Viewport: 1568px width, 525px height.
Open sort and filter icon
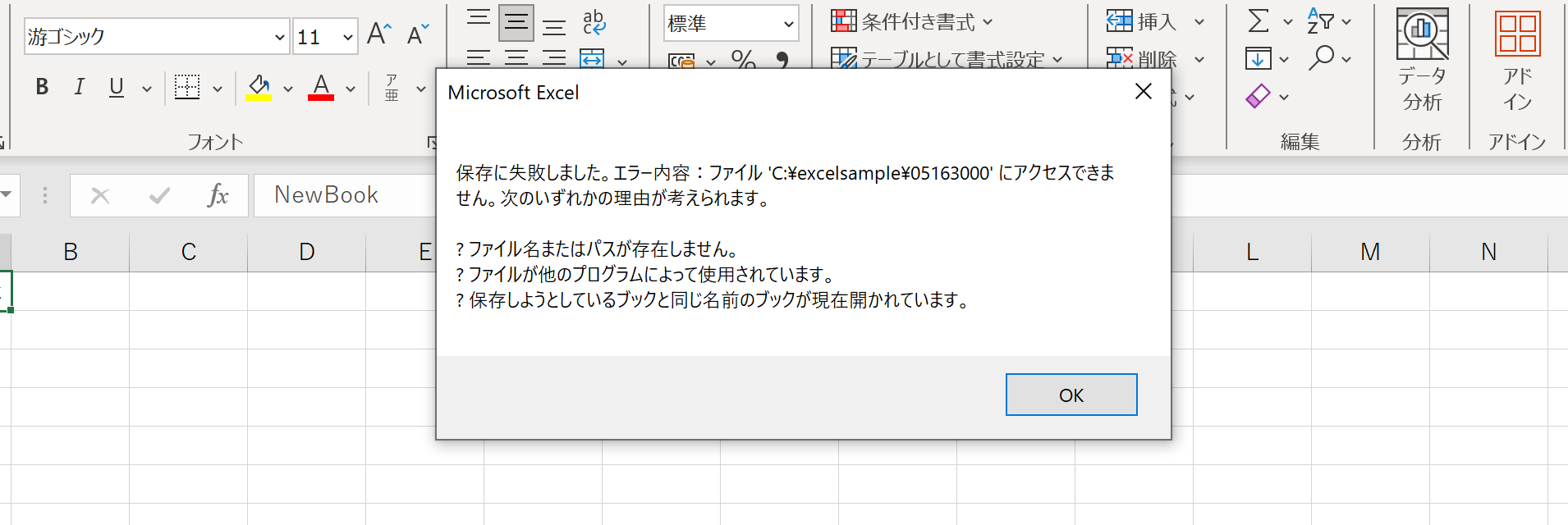(1321, 21)
